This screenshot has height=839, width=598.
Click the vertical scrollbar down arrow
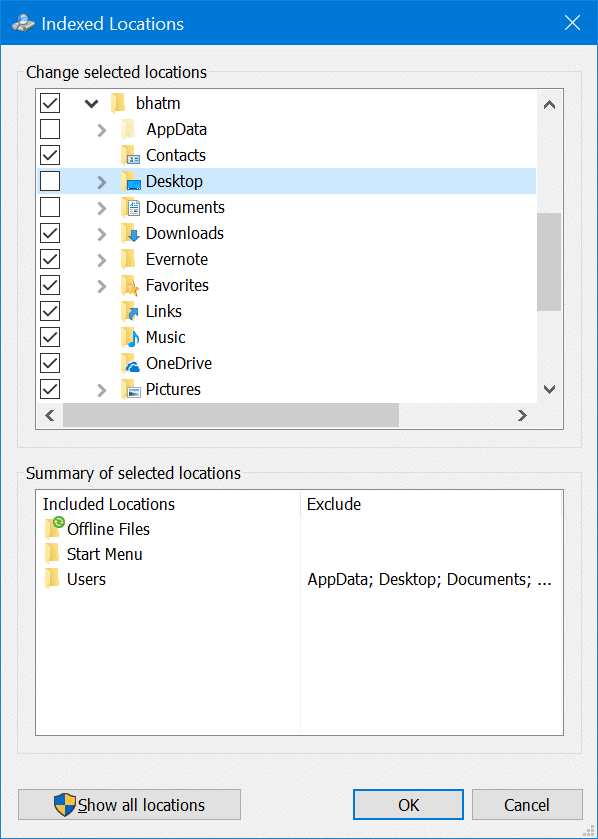point(549,389)
